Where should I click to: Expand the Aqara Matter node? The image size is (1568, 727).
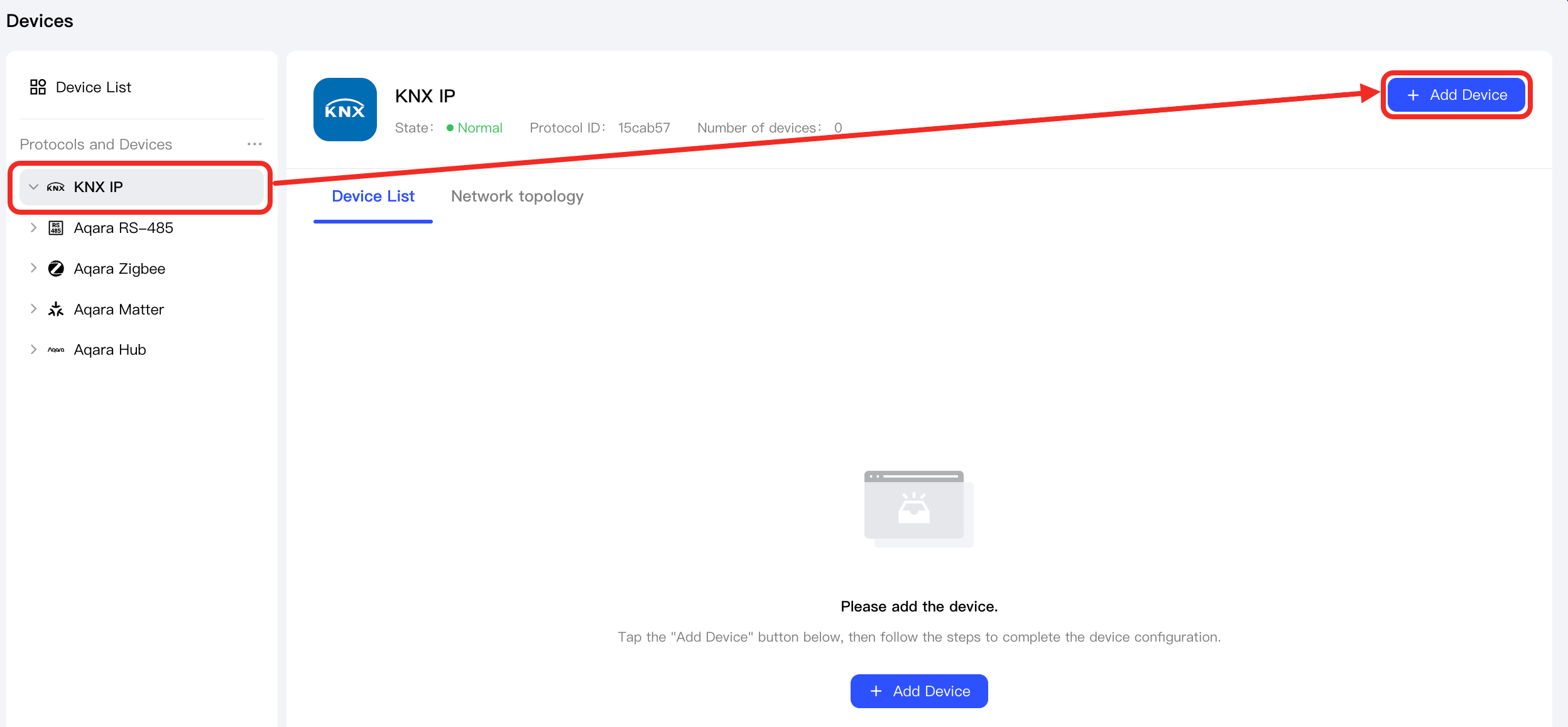tap(34, 309)
